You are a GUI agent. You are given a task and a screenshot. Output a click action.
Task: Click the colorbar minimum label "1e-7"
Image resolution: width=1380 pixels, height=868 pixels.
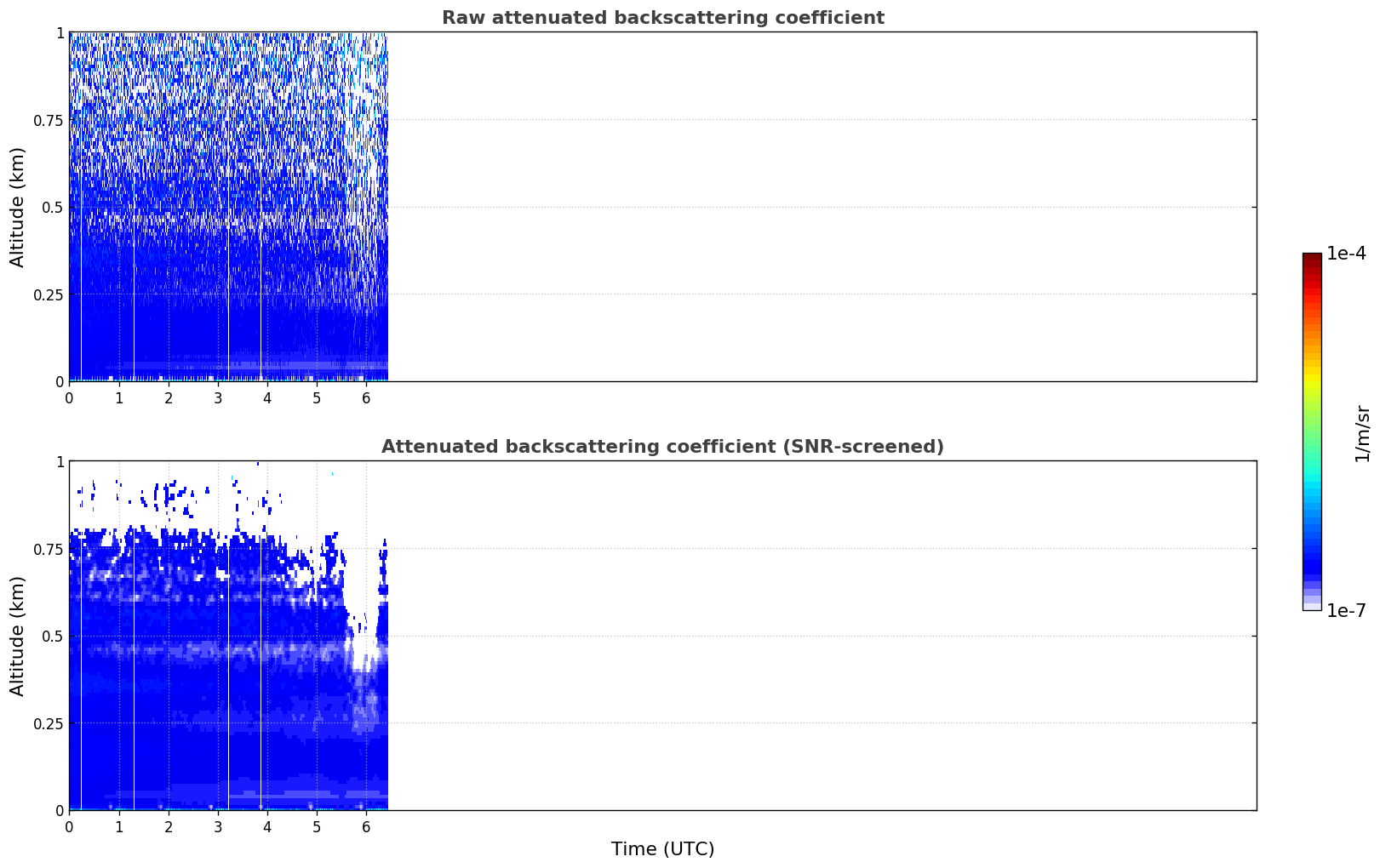[1346, 611]
